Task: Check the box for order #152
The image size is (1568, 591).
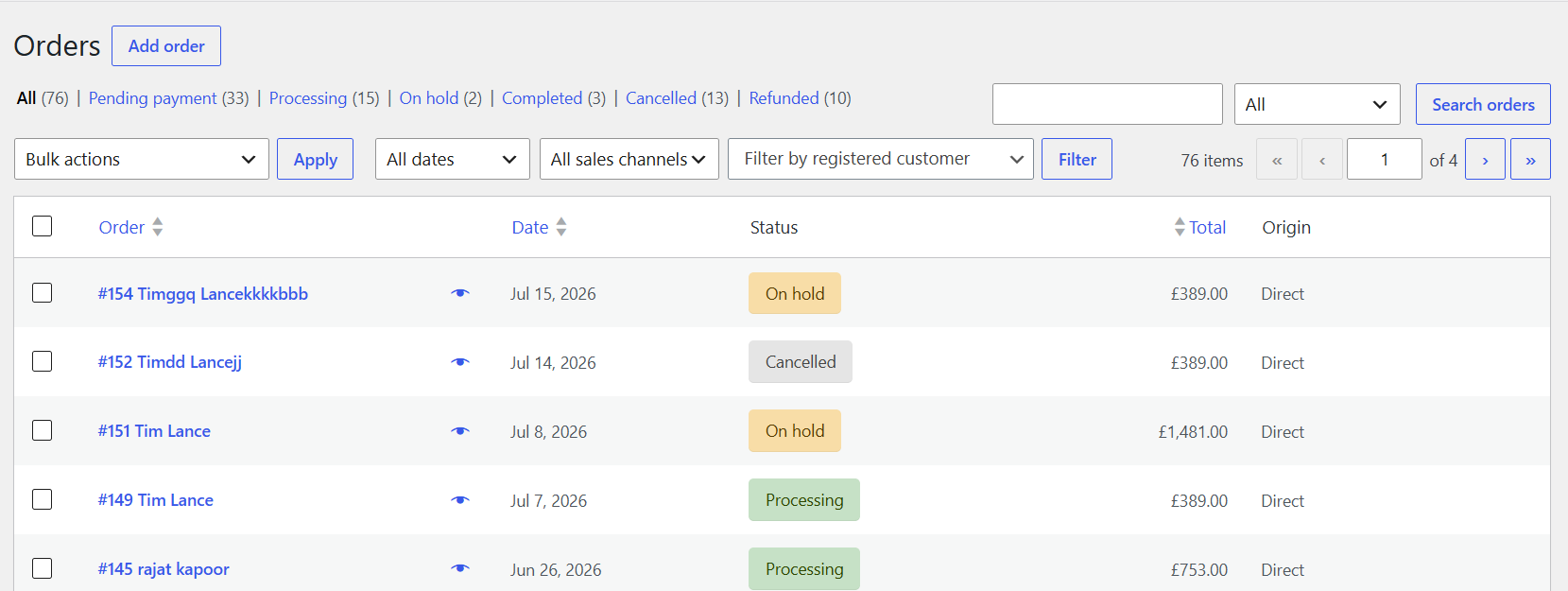Action: point(43,361)
